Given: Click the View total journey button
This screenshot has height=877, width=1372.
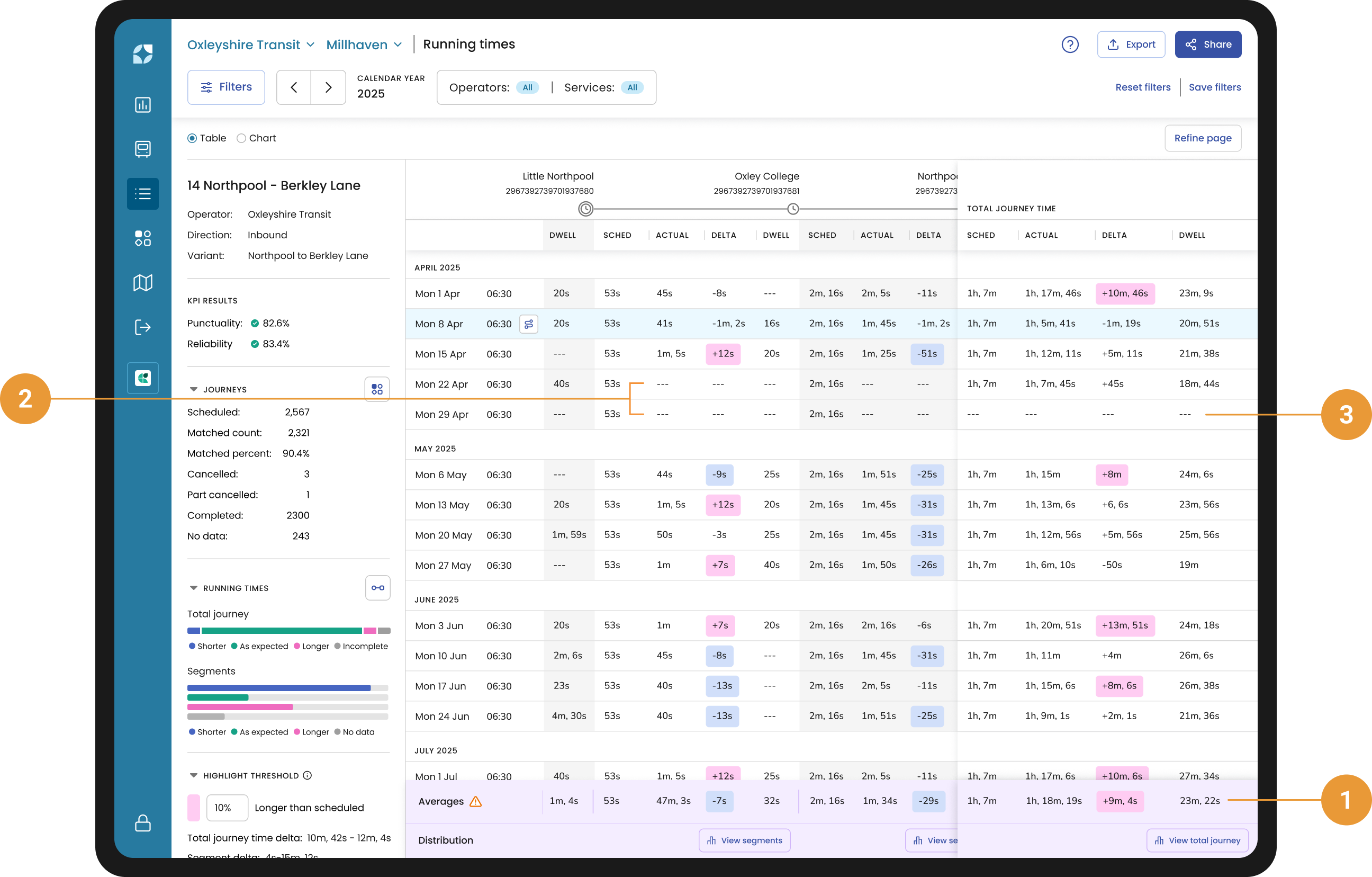Looking at the screenshot, I should coord(1197,840).
